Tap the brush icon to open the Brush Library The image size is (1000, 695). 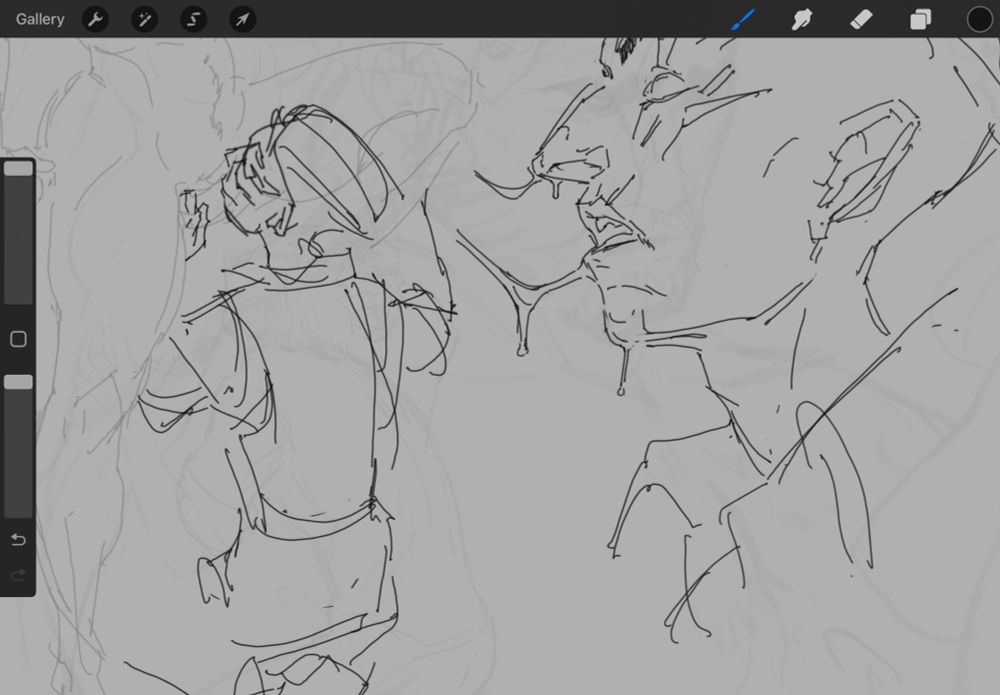coord(742,19)
